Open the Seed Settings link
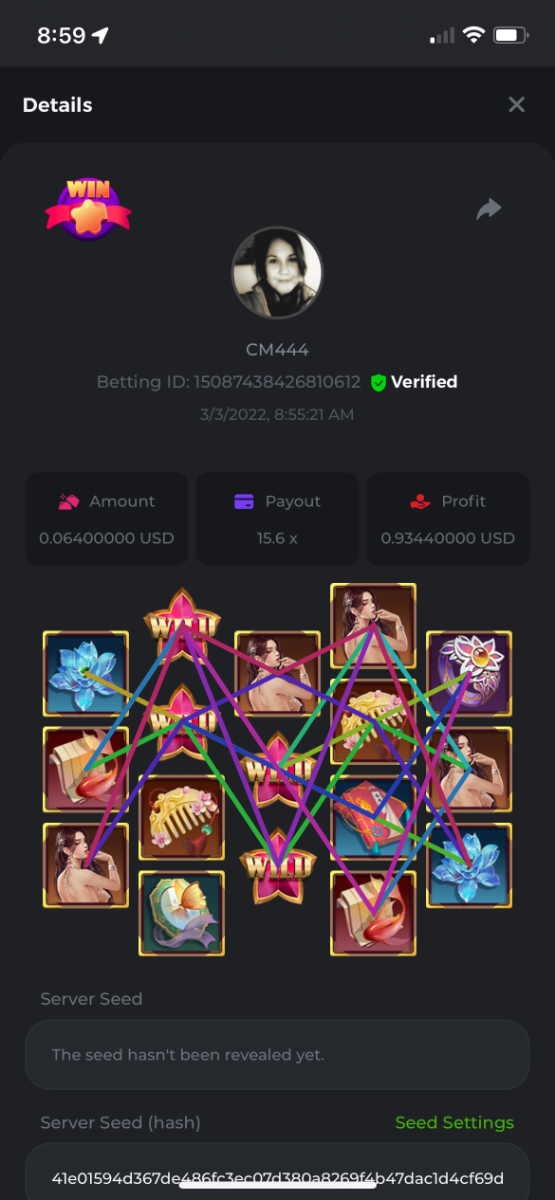Image resolution: width=555 pixels, height=1200 pixels. (454, 1122)
